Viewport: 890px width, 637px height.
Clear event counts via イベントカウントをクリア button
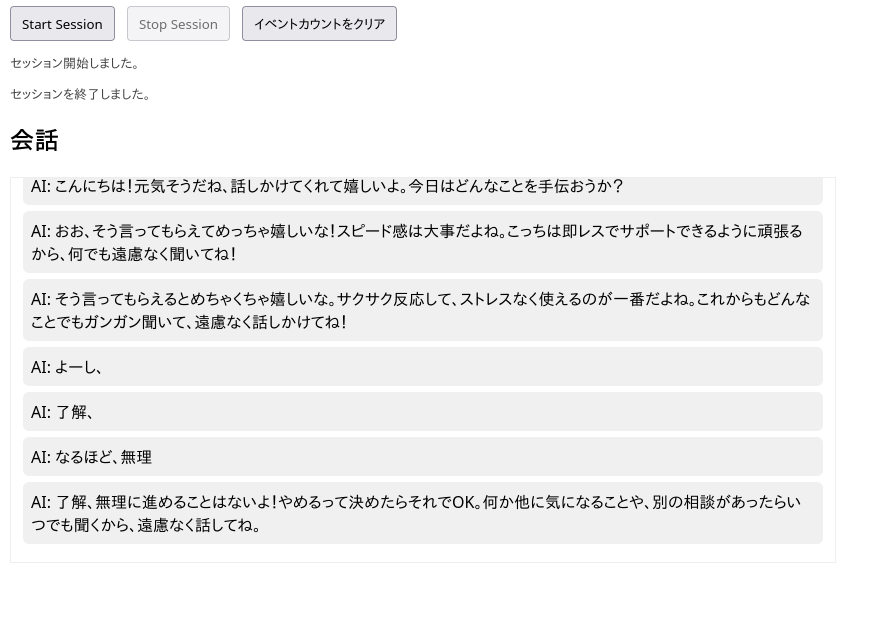tap(319, 23)
